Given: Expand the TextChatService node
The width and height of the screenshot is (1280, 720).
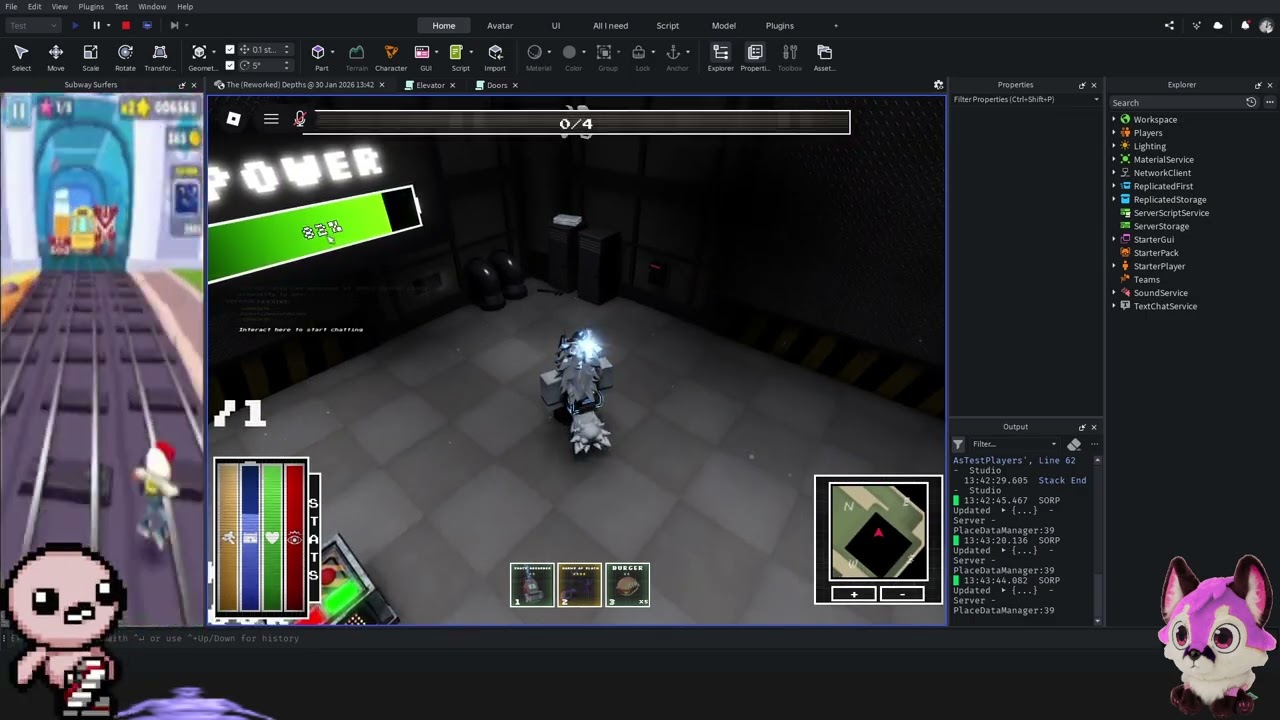Looking at the screenshot, I should tap(1114, 306).
